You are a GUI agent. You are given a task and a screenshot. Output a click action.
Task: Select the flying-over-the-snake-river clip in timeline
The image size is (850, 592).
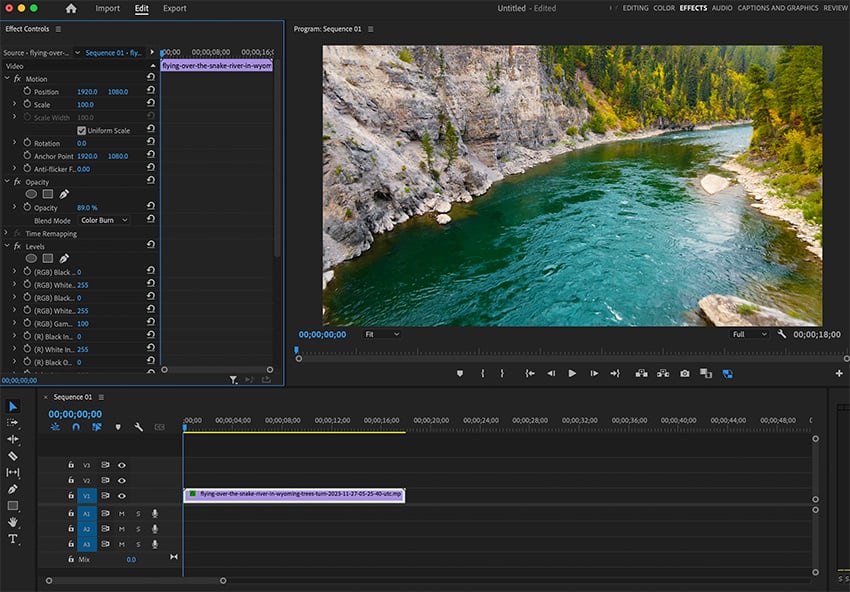click(x=294, y=495)
